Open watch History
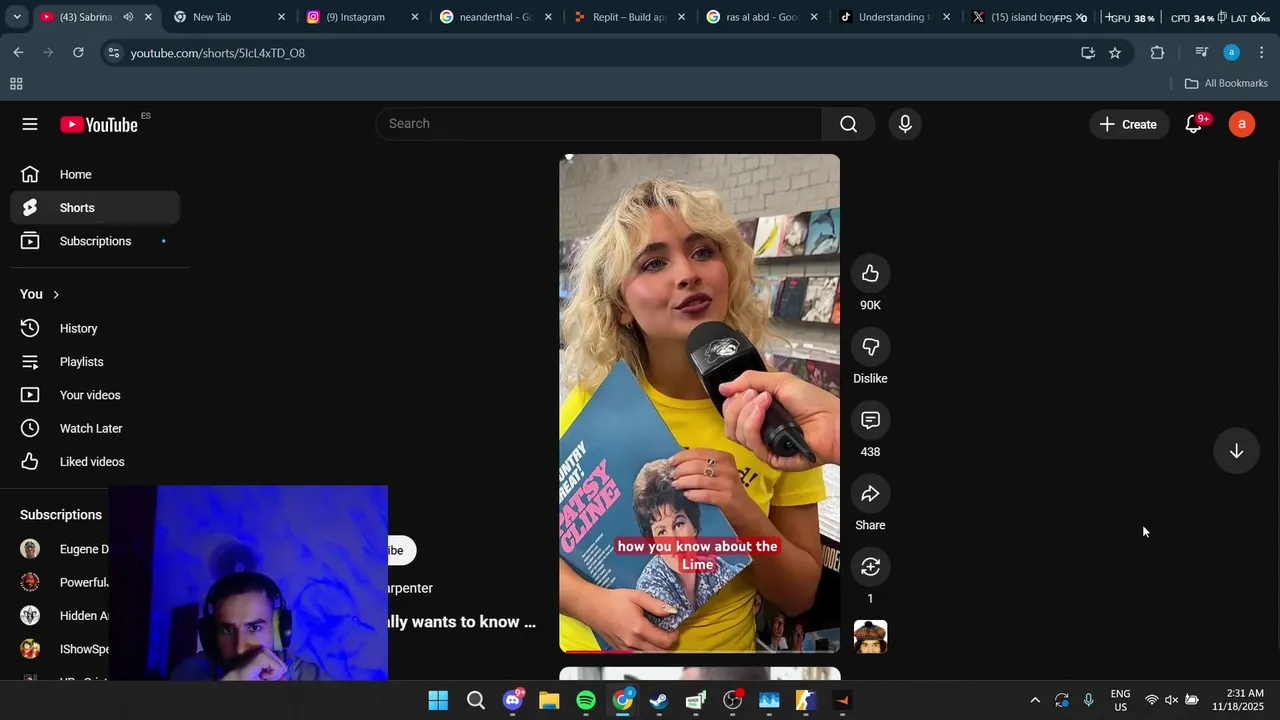1280x720 pixels. coord(95,328)
